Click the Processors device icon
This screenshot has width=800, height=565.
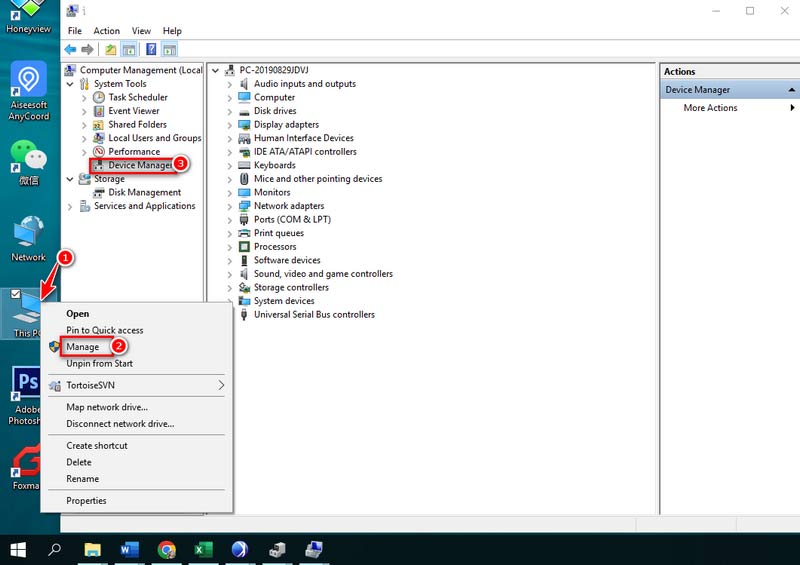pyautogui.click(x=244, y=247)
